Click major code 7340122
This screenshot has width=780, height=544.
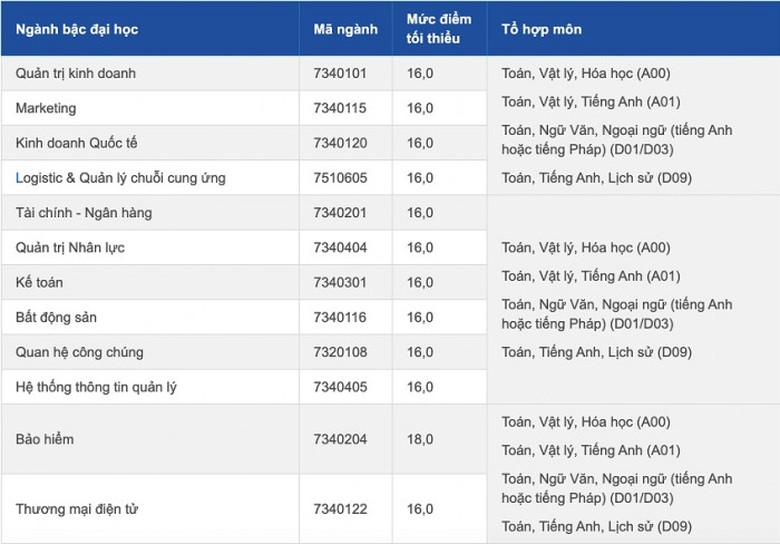coord(340,509)
